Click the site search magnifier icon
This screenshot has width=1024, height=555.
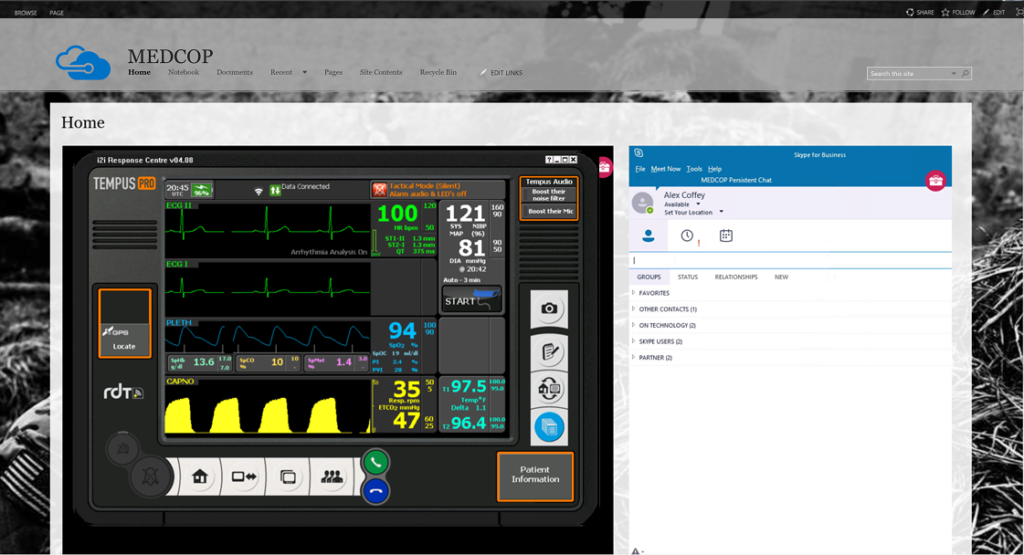click(965, 73)
